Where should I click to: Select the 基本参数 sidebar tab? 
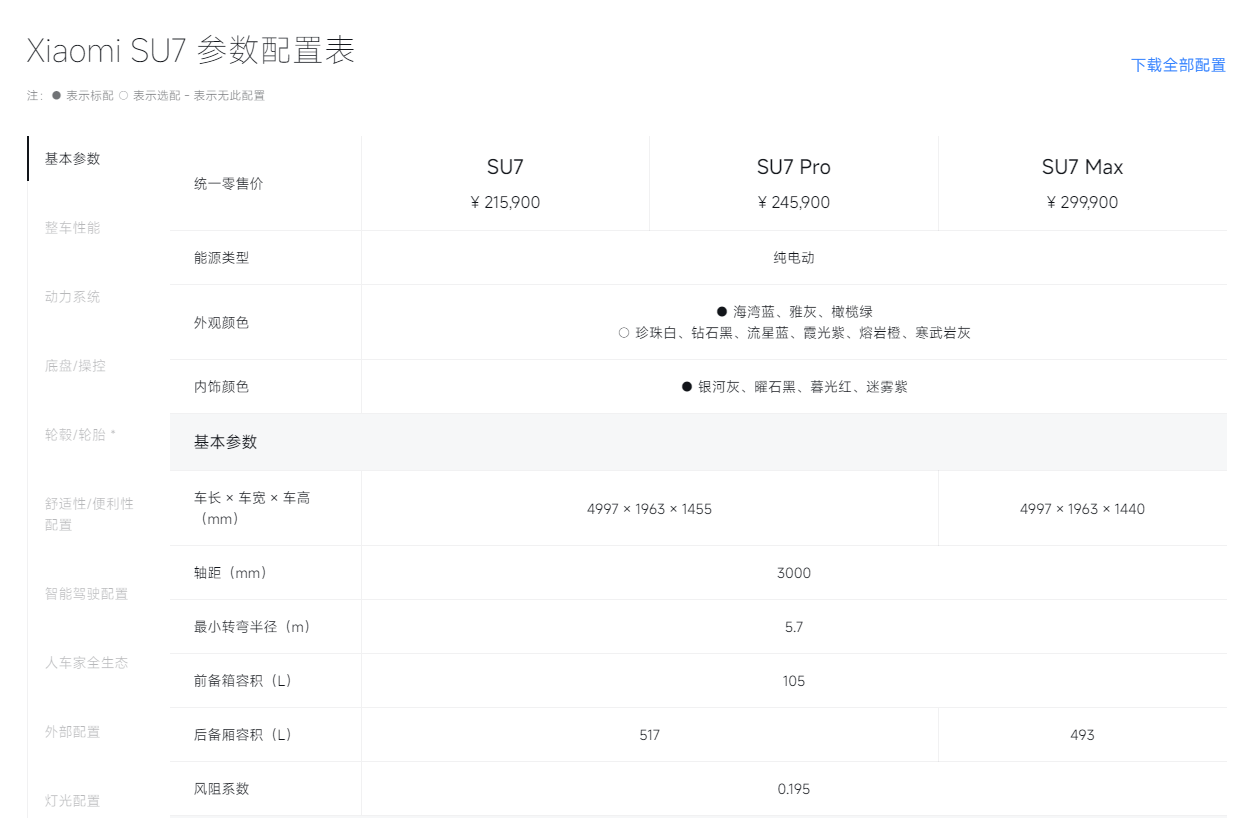coord(73,159)
